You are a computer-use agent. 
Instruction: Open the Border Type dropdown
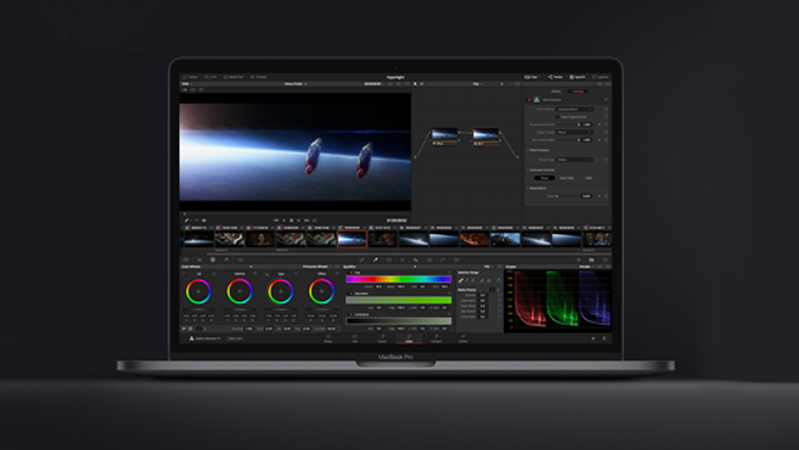[574, 160]
